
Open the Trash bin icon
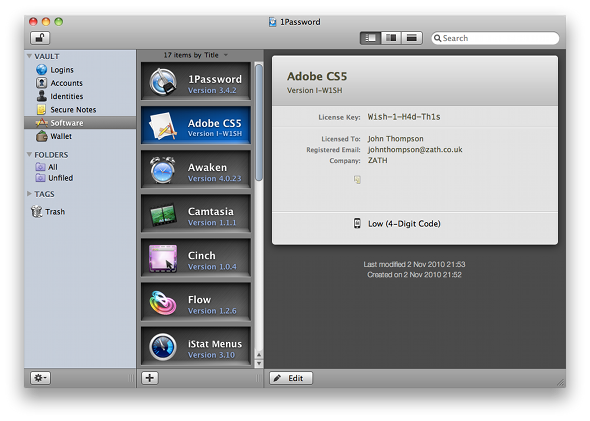[36, 211]
